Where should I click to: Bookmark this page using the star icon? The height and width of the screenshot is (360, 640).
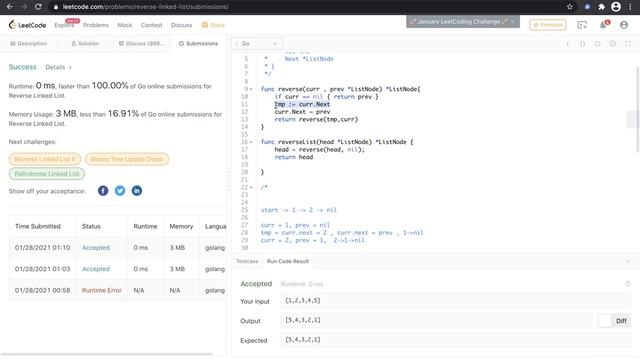pyautogui.click(x=569, y=7)
